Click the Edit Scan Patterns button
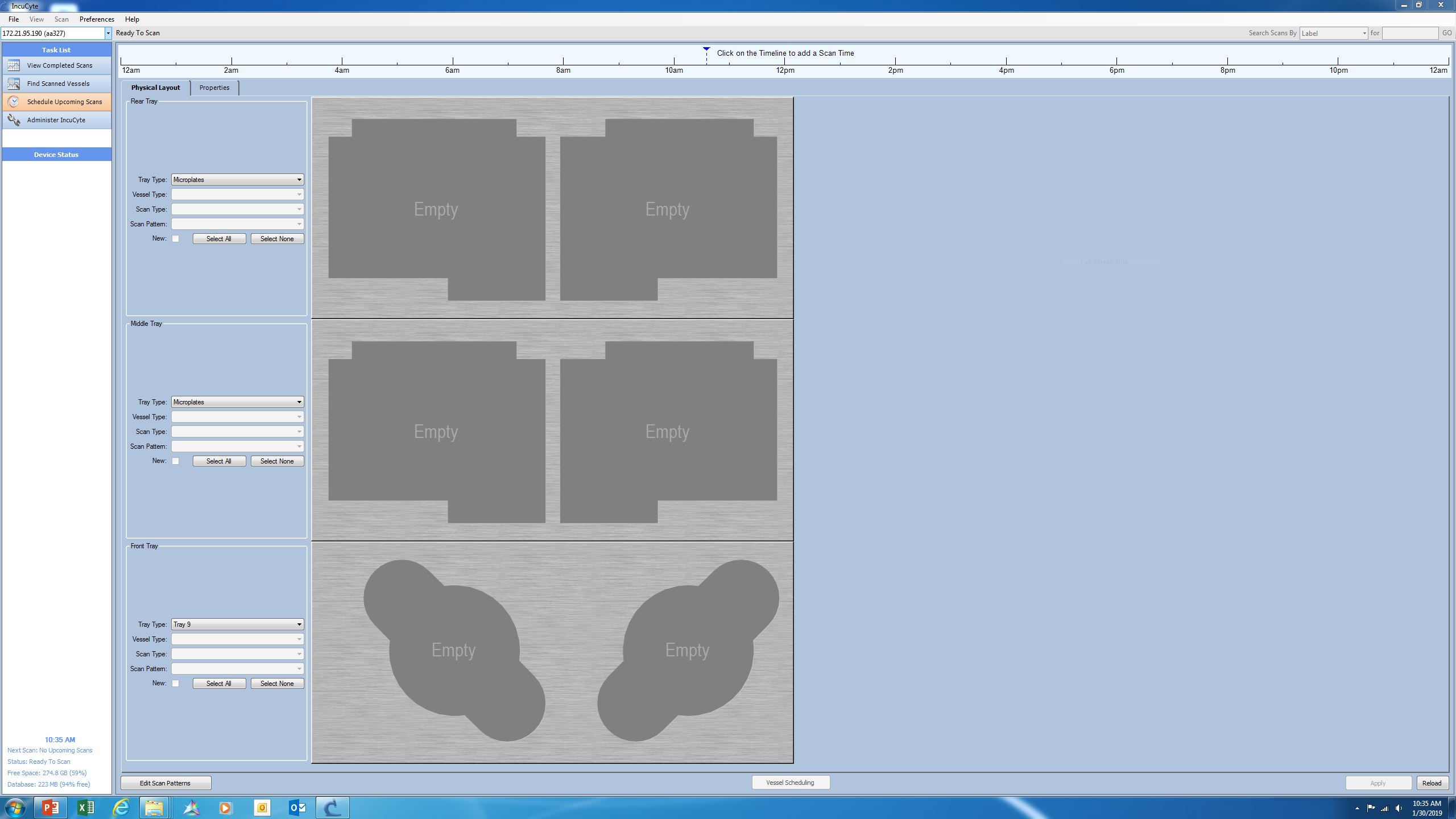This screenshot has height=819, width=1456. (166, 783)
